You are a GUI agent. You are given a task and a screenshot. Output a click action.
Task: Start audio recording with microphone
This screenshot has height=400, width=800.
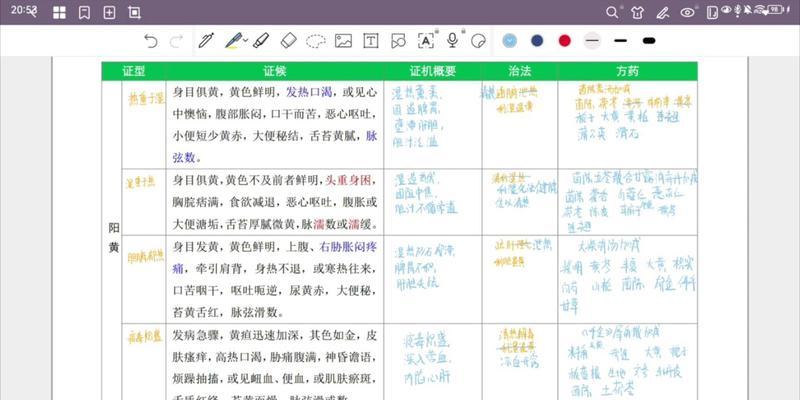click(452, 41)
